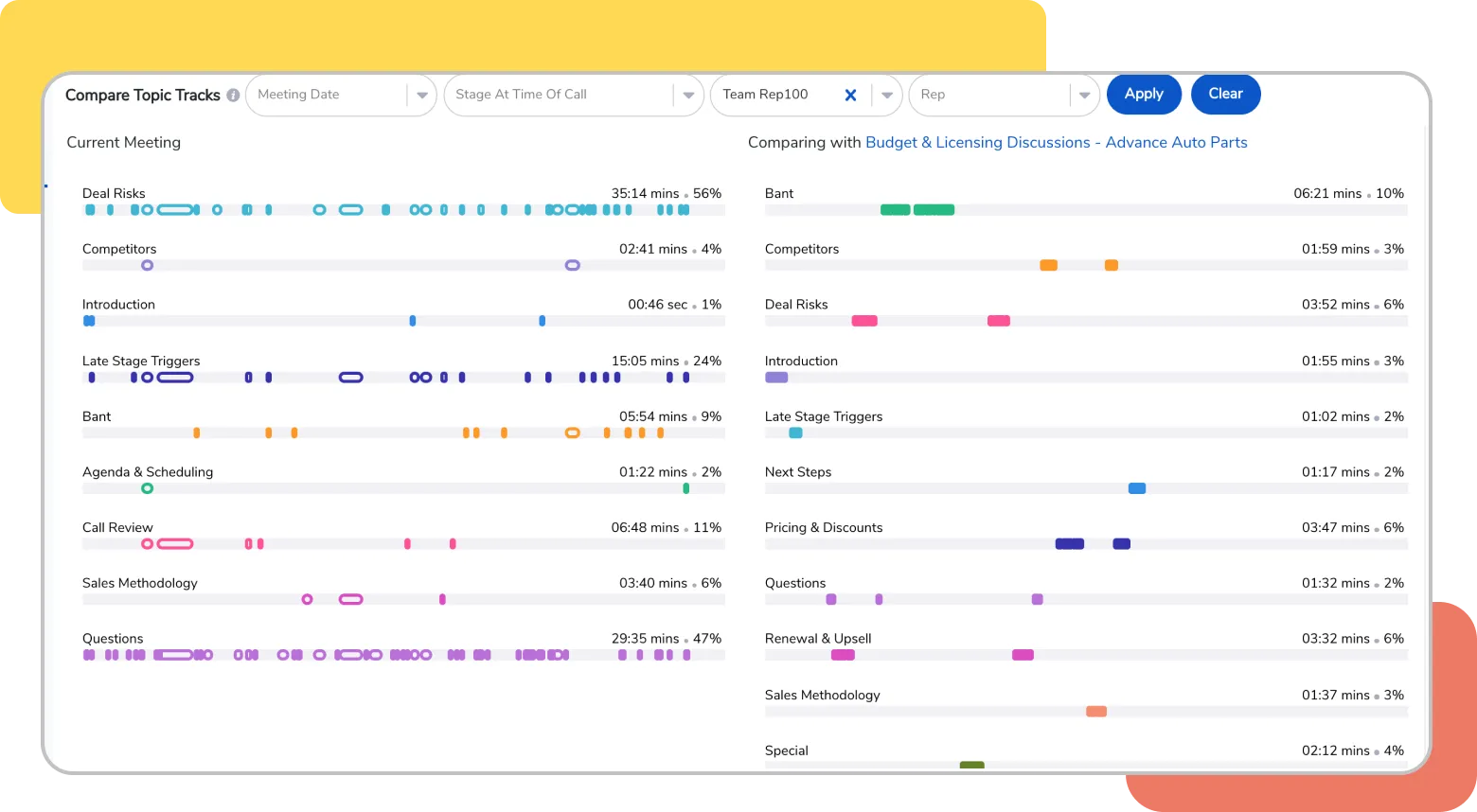Viewport: 1477px width, 812px height.
Task: Click first purple circle on current Competitors track
Action: coord(147,265)
